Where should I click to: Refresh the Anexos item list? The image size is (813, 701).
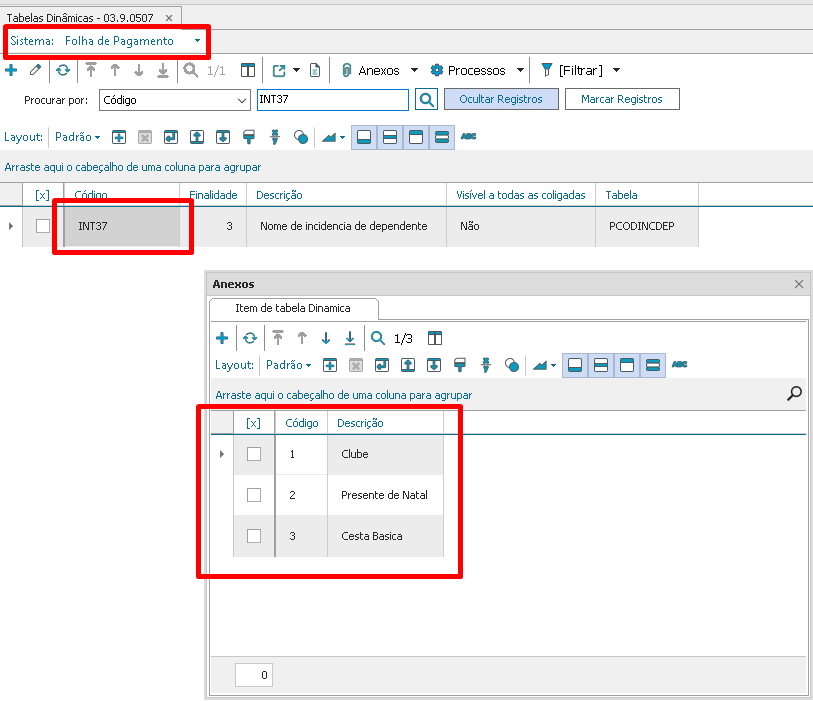coord(250,338)
